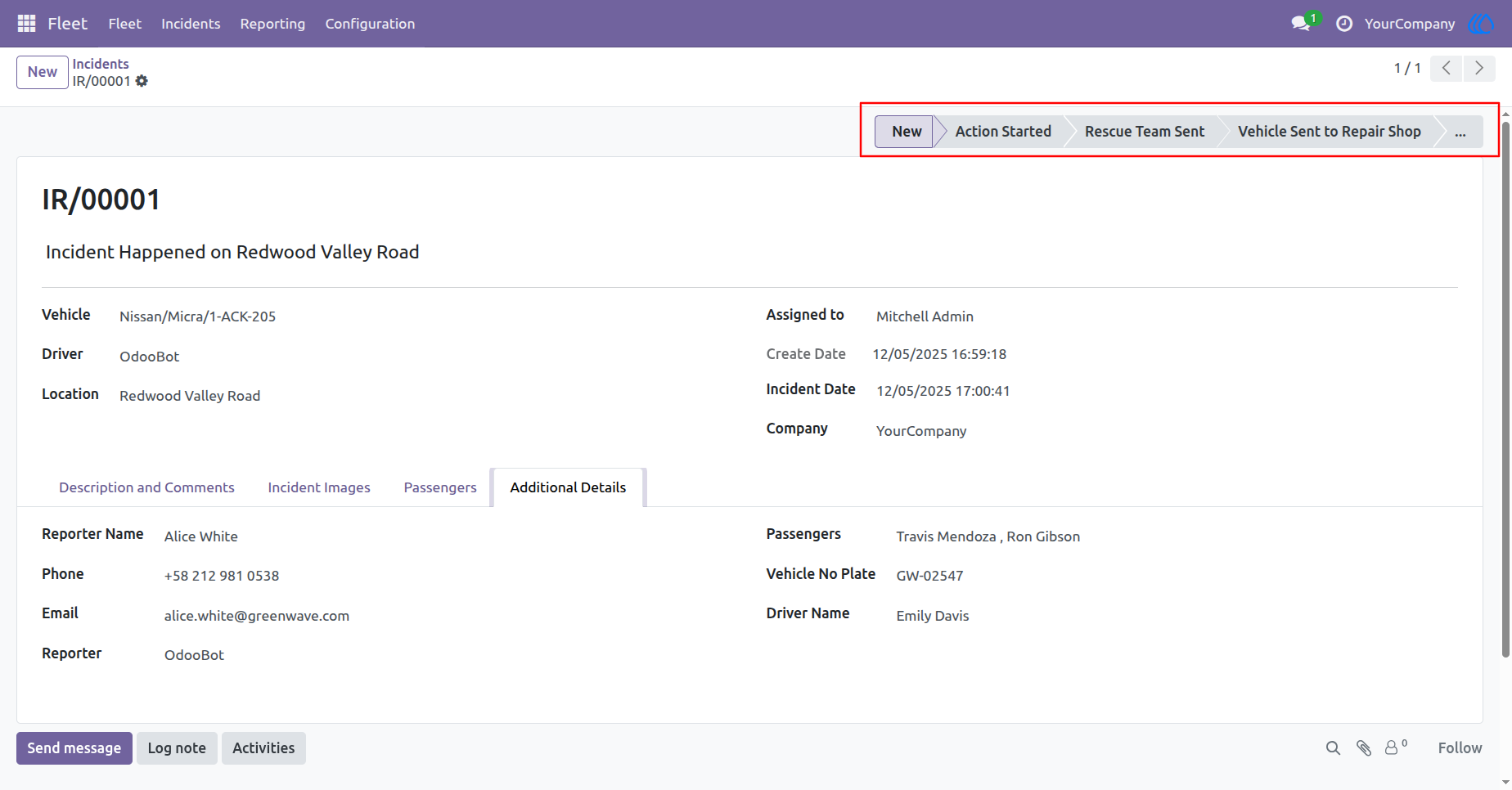Search the chatter messages magnifier icon
This screenshot has width=1512, height=790.
[x=1333, y=748]
